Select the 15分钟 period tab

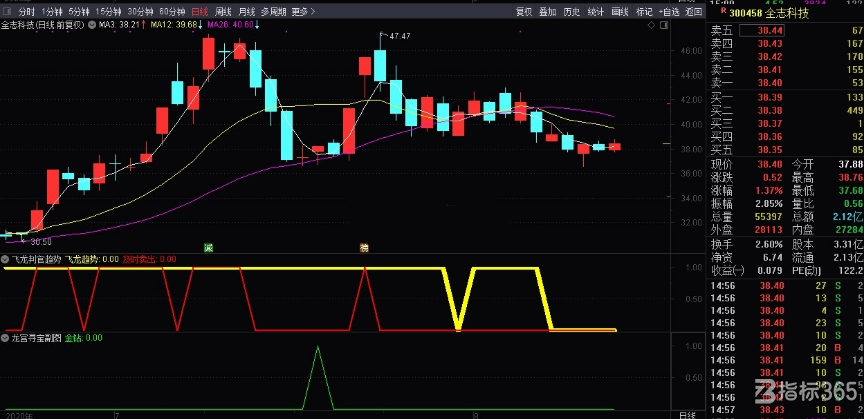108,12
